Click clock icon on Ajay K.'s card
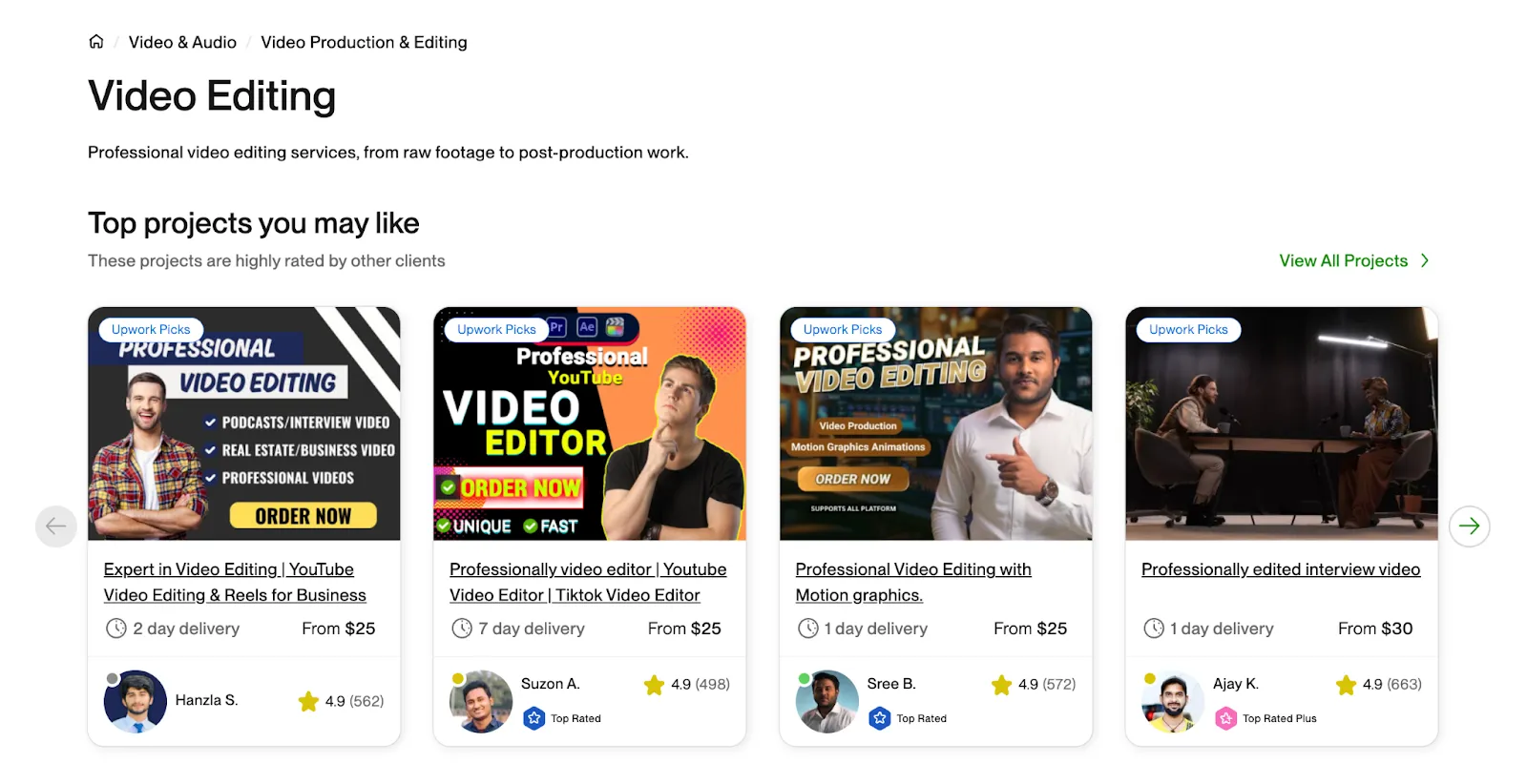 point(1154,629)
